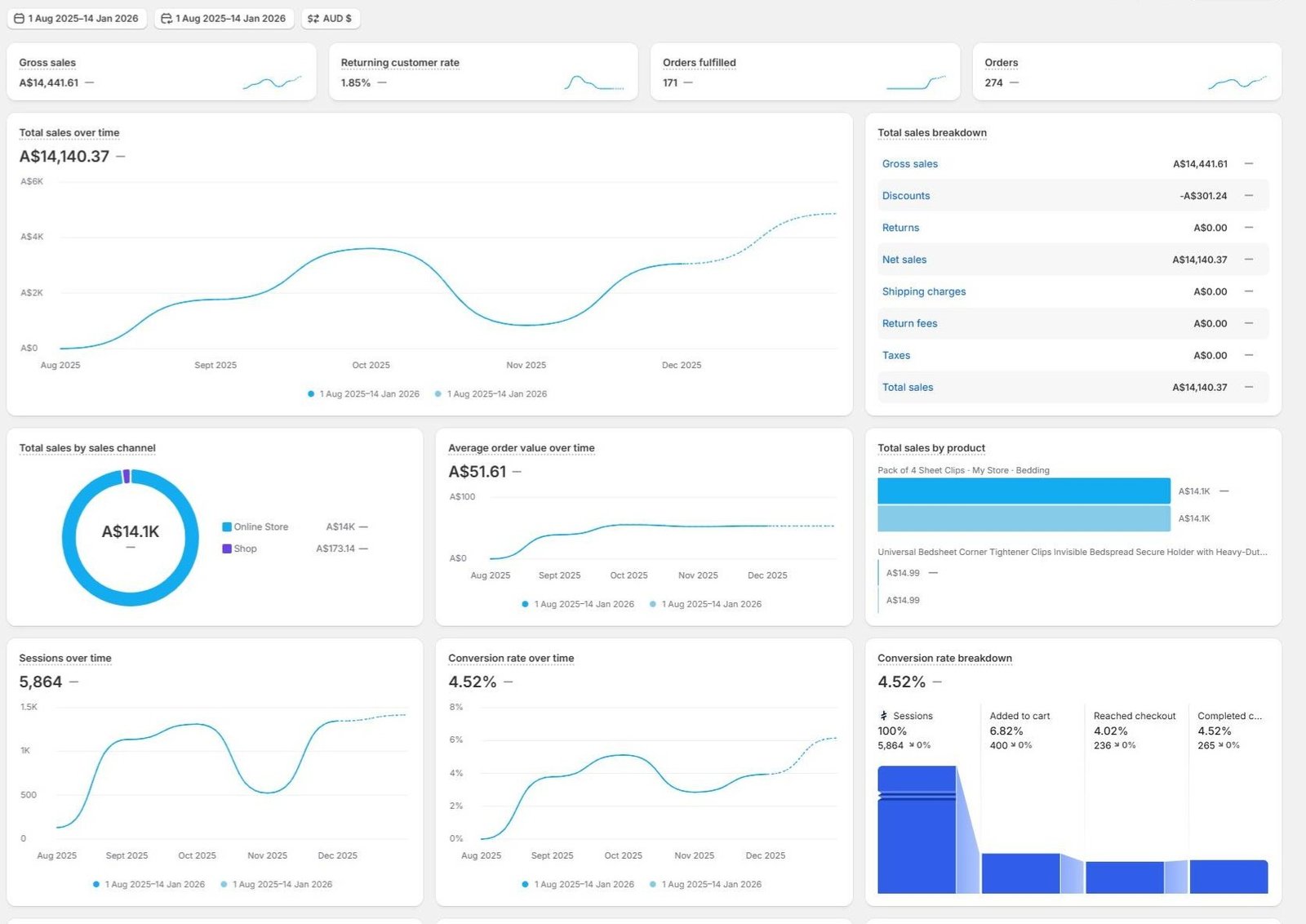Image resolution: width=1306 pixels, height=924 pixels.
Task: Click the Orders fulfilled sparkline
Action: [915, 82]
